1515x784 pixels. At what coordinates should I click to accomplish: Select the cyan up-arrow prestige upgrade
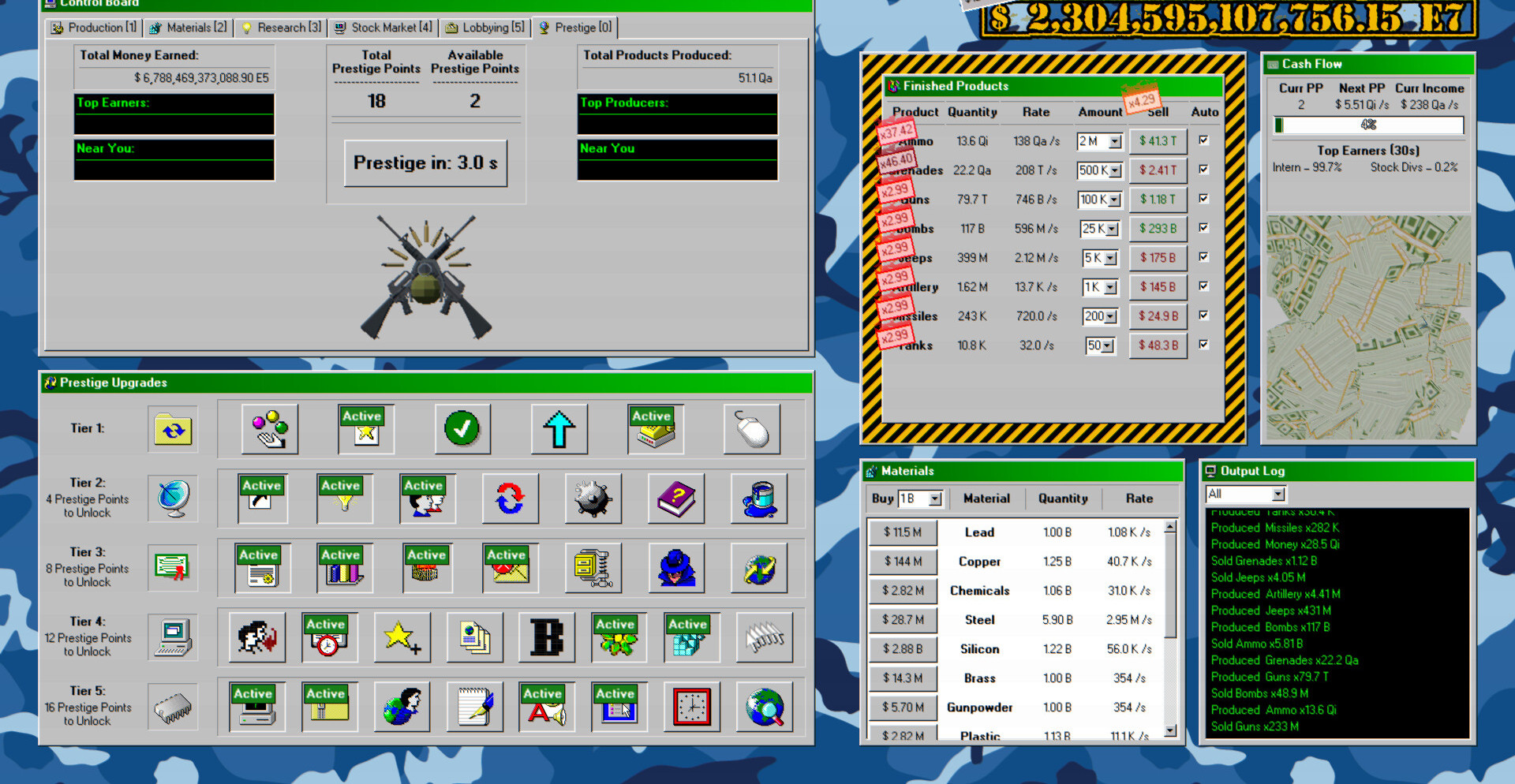559,429
